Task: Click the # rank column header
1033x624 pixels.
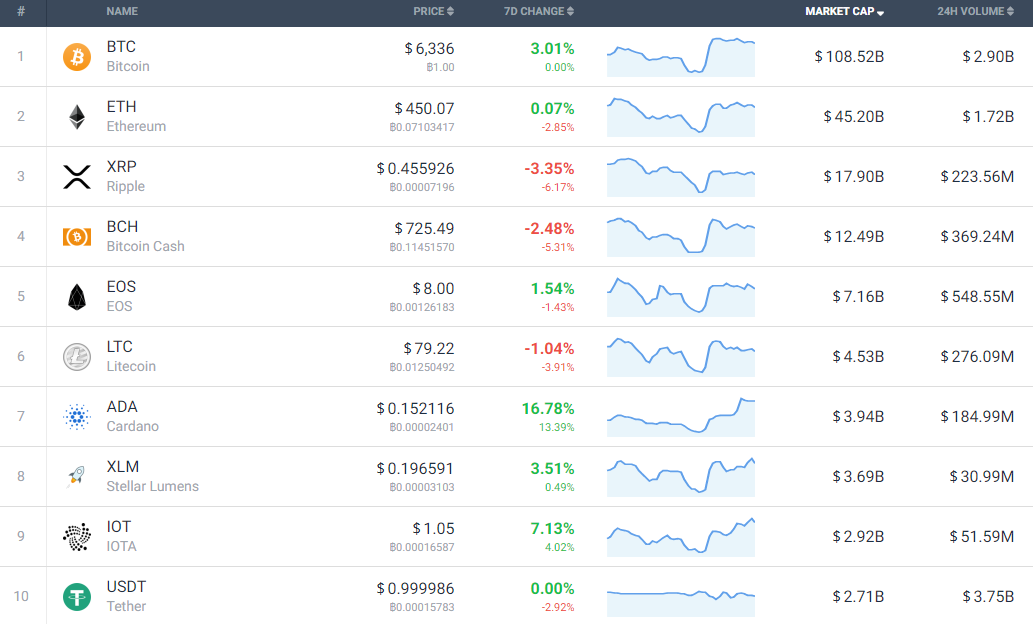Action: 21,11
